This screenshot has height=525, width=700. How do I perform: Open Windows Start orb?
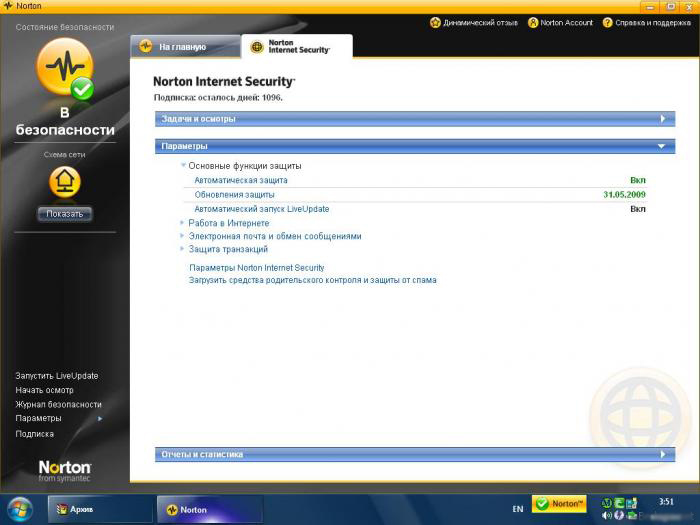click(x=19, y=508)
